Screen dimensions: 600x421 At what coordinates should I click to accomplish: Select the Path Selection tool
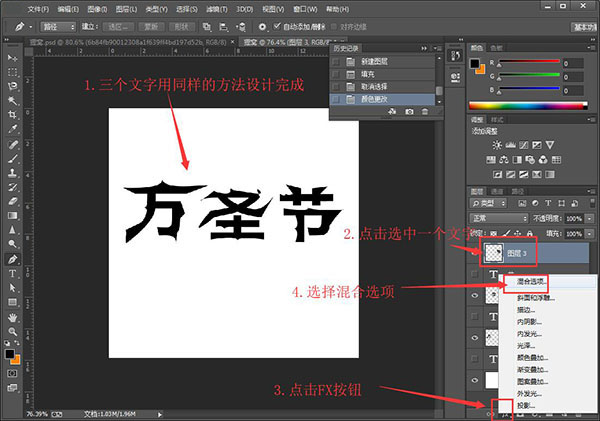click(12, 287)
